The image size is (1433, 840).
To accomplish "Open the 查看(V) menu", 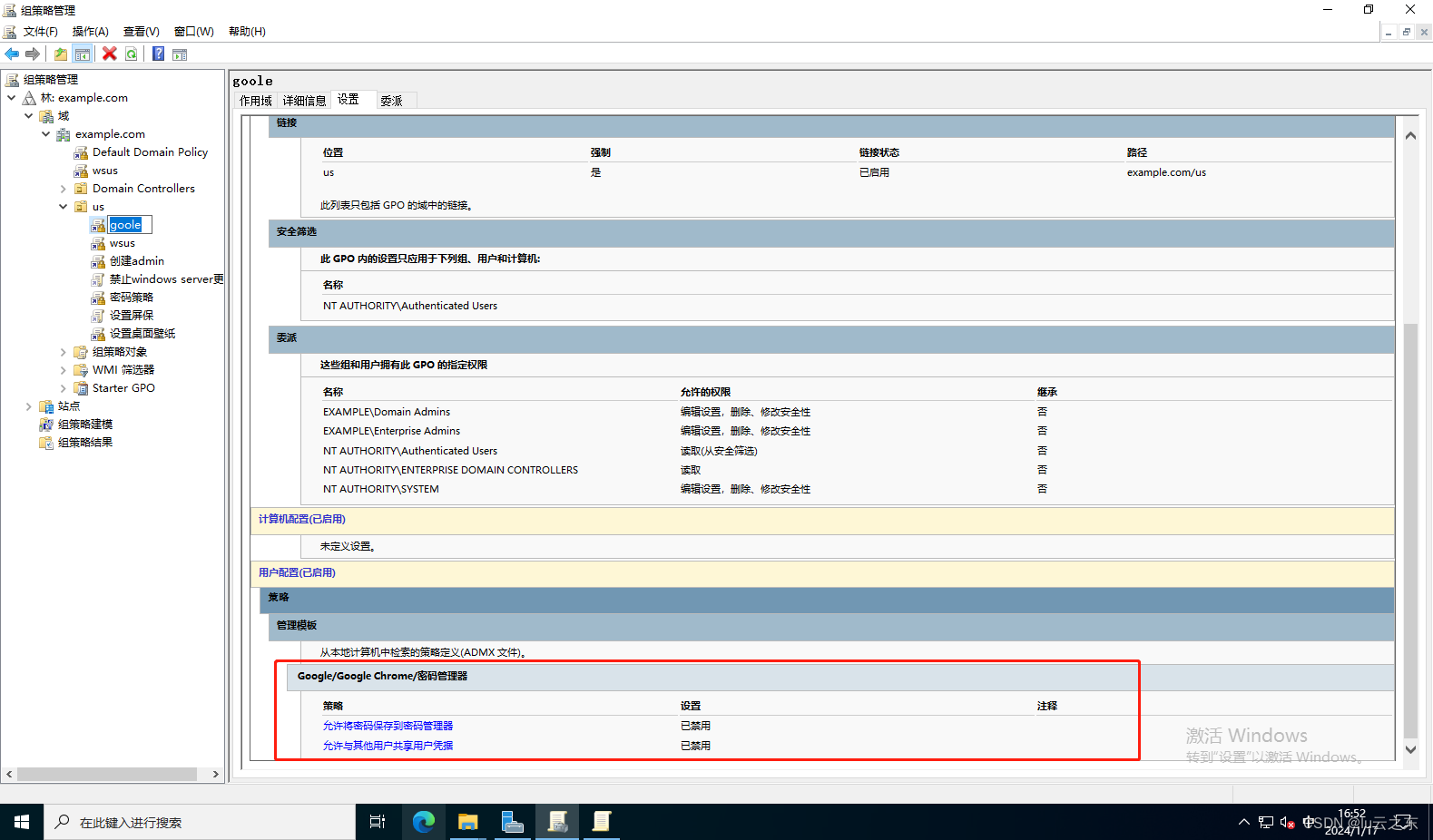I will (x=142, y=32).
